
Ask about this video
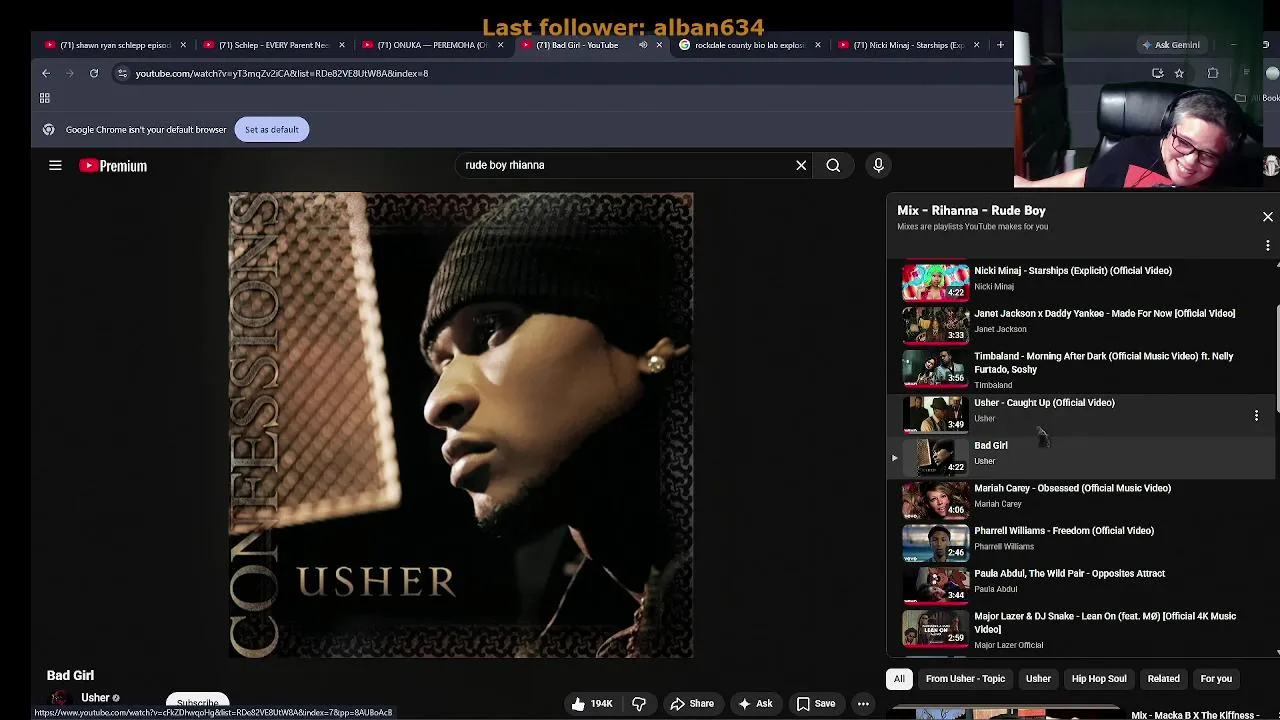(x=755, y=704)
